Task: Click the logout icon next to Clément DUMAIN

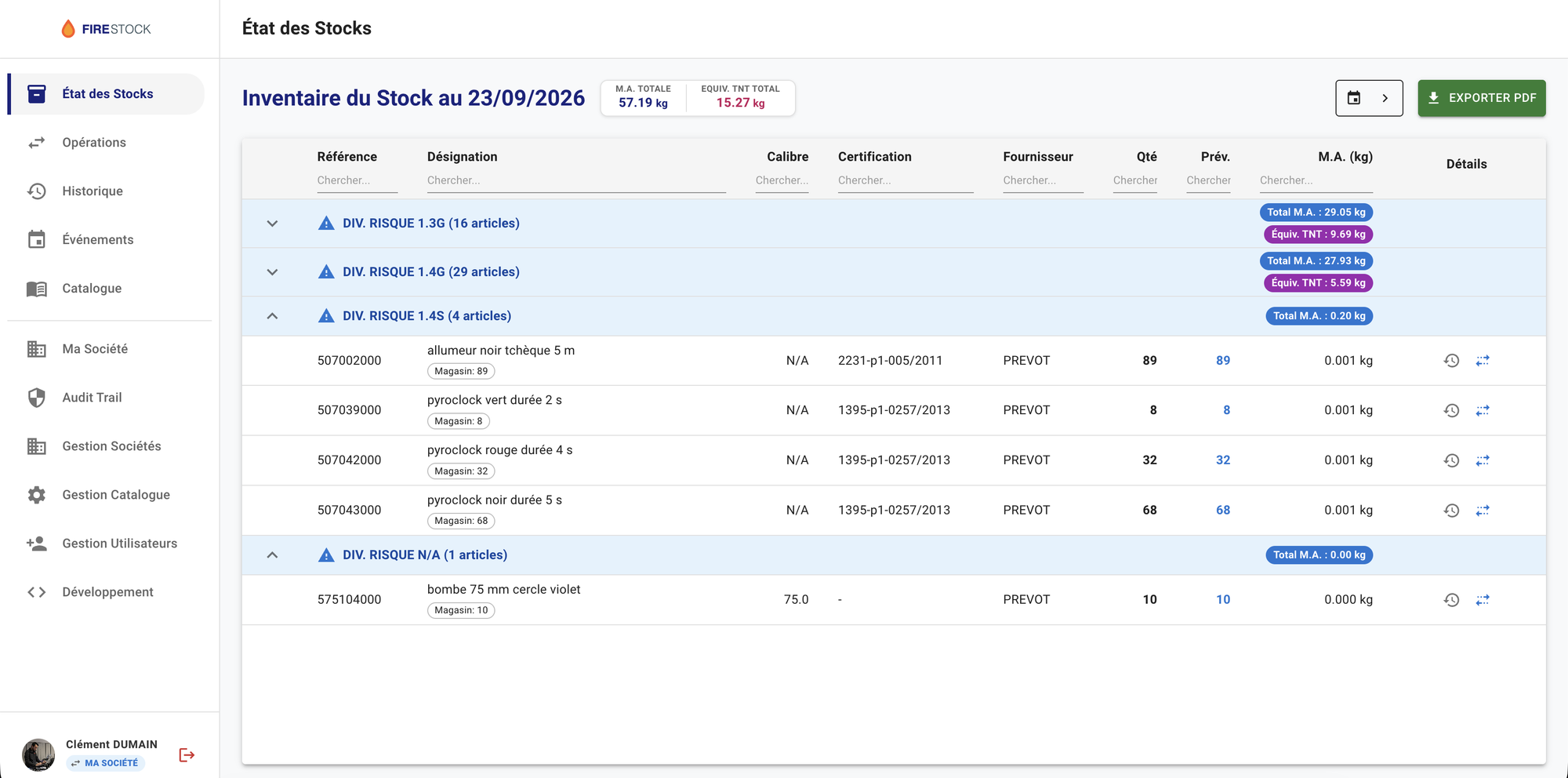Action: (187, 754)
